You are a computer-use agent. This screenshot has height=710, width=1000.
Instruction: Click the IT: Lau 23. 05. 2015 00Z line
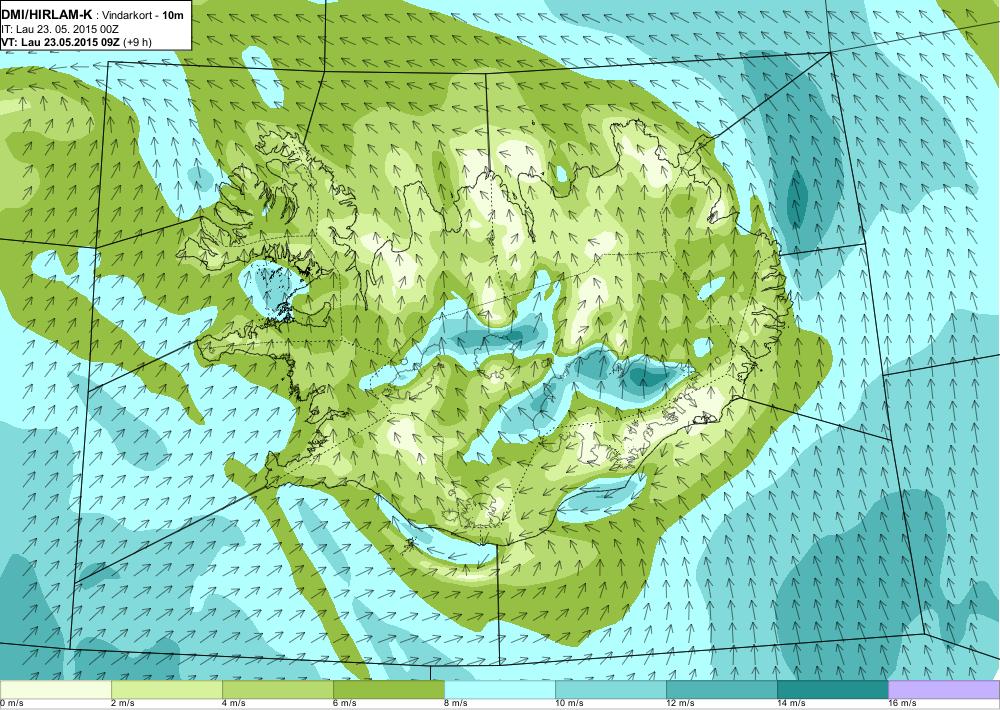click(x=61, y=29)
